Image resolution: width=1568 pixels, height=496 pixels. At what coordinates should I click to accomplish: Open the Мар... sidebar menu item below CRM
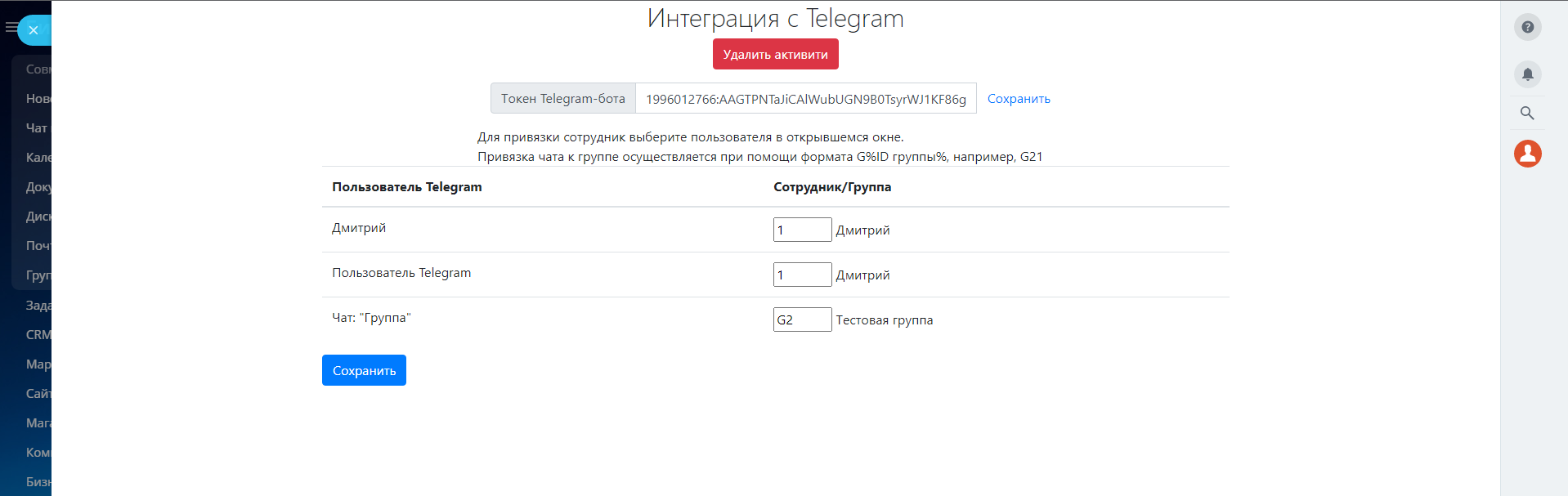[38, 364]
